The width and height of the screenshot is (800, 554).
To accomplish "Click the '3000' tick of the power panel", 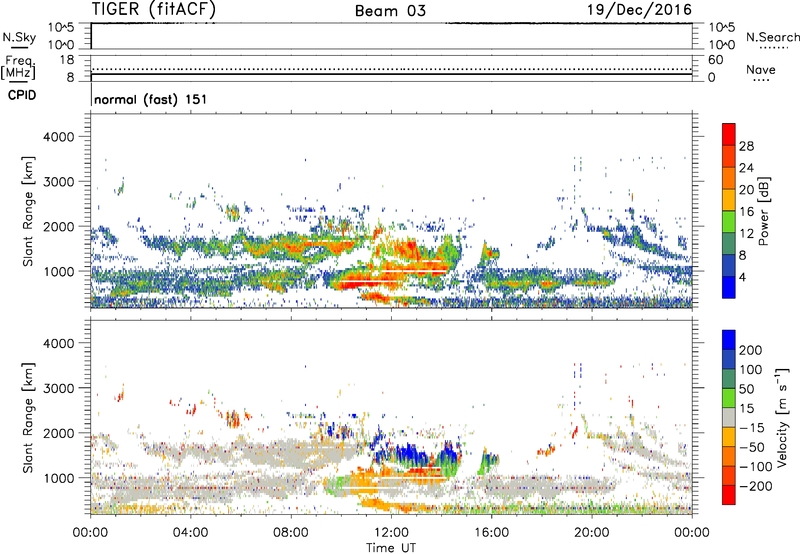I will tap(59, 182).
